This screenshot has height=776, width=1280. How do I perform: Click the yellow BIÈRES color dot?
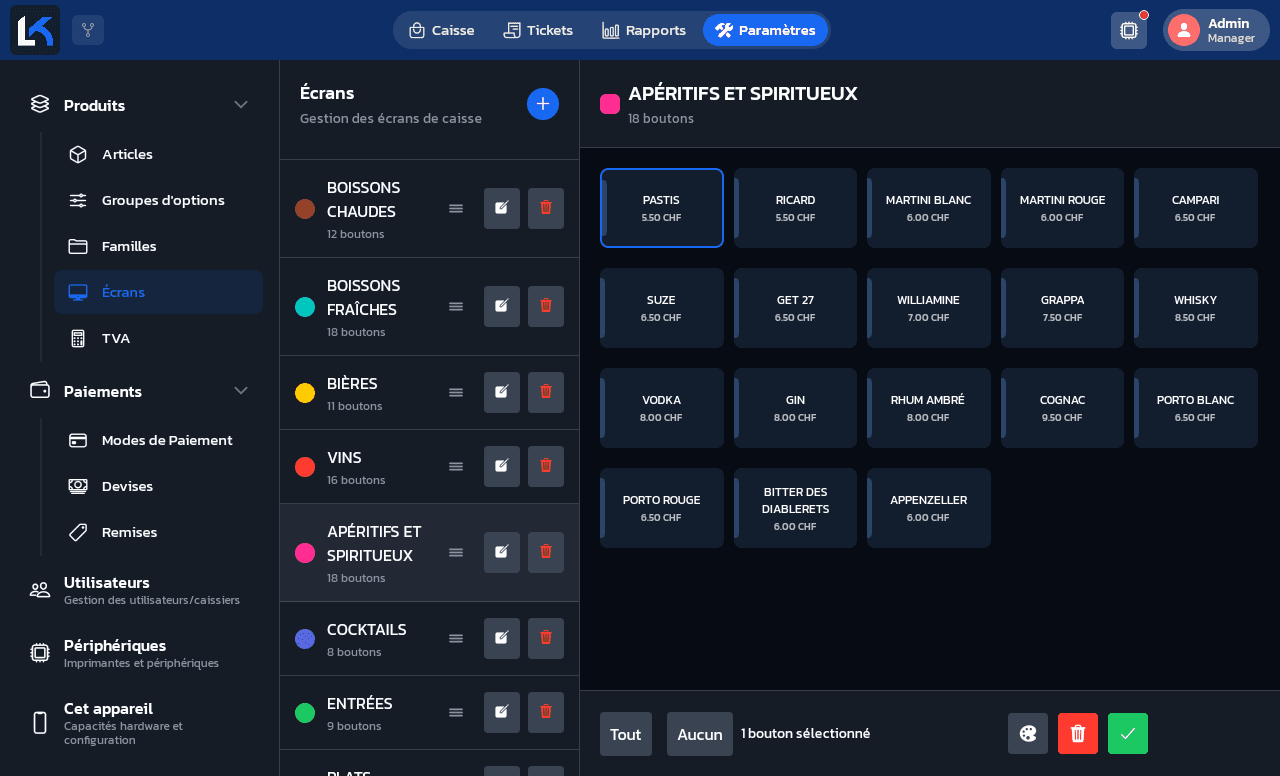[x=305, y=393]
